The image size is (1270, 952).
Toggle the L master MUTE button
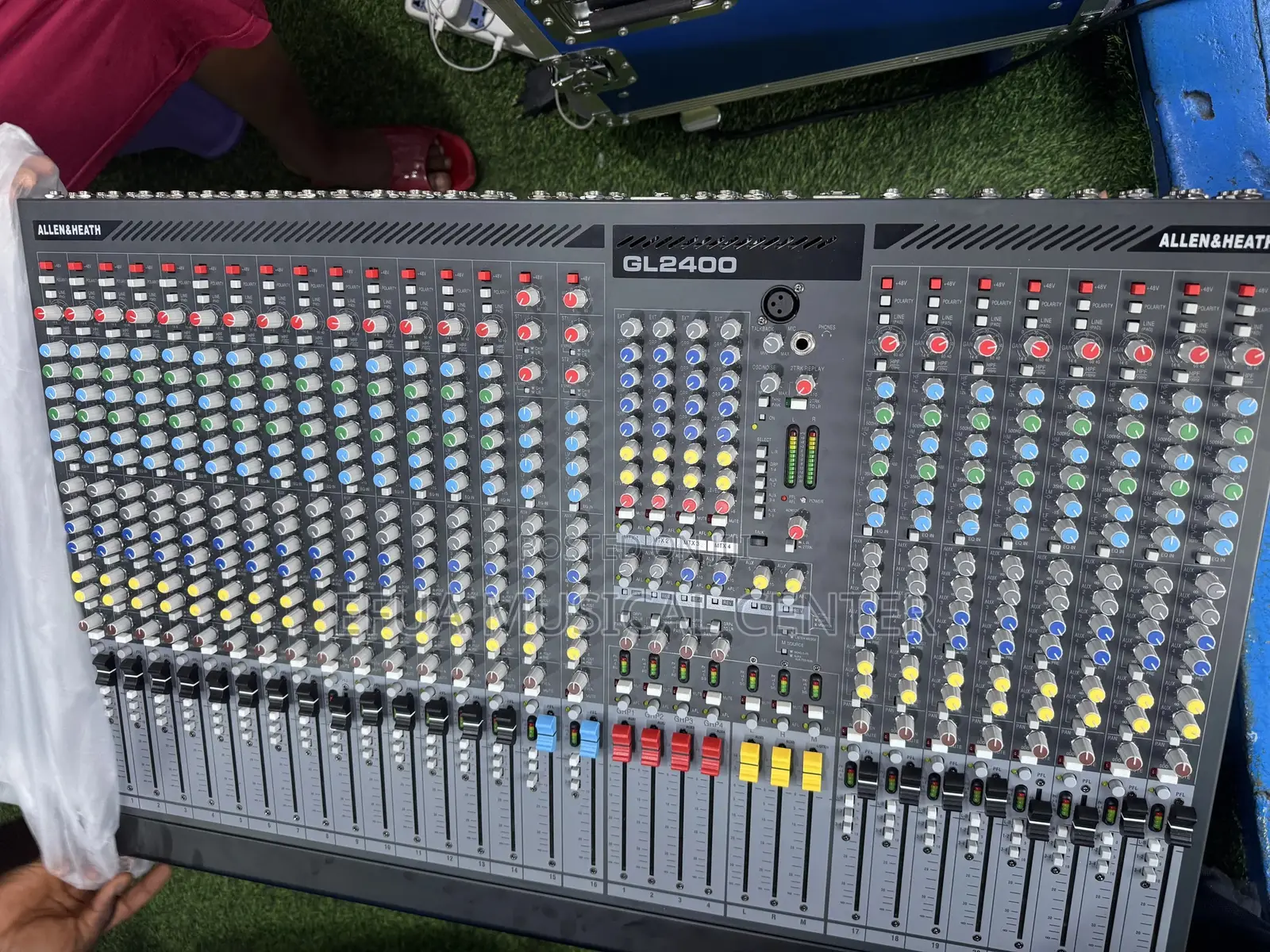pos(752,704)
